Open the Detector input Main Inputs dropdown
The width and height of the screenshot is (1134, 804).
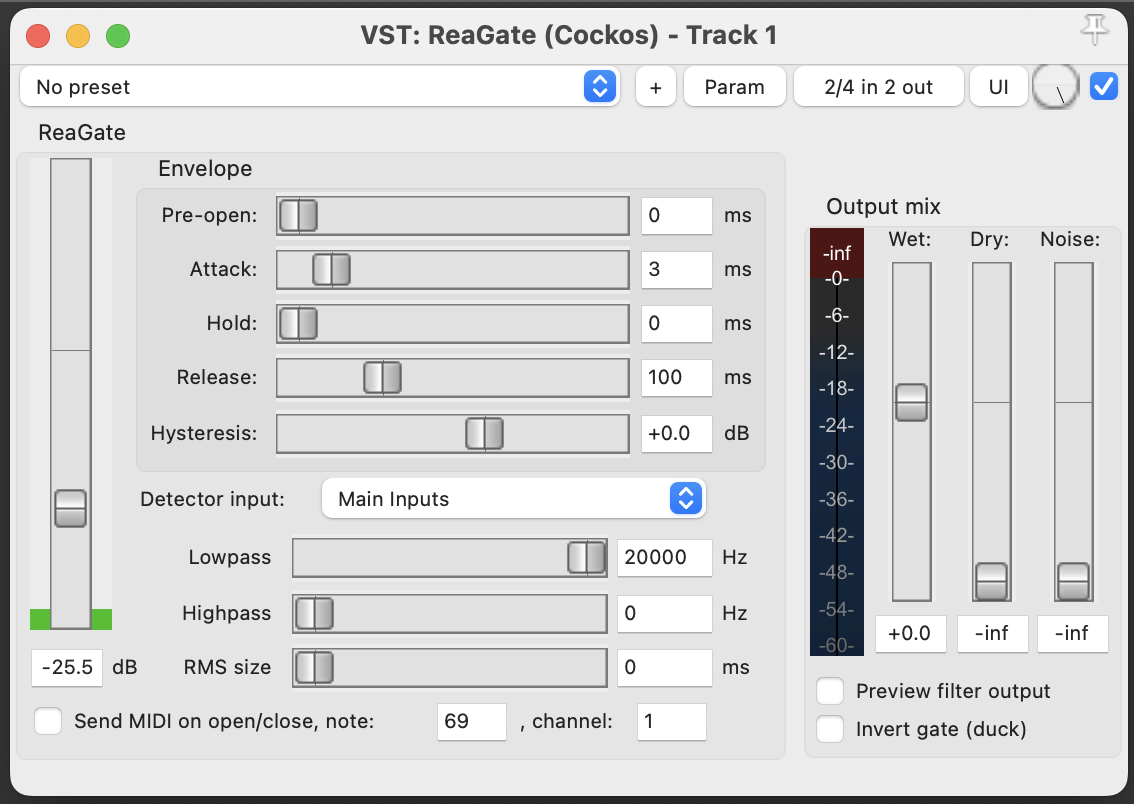click(513, 498)
